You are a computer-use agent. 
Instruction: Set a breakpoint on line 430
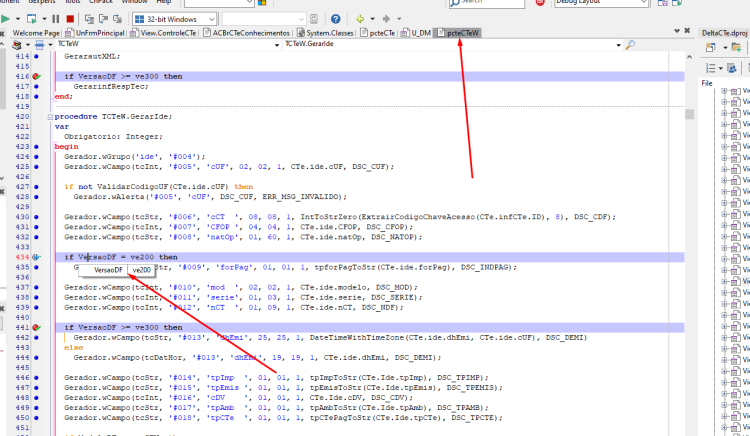(x=36, y=217)
